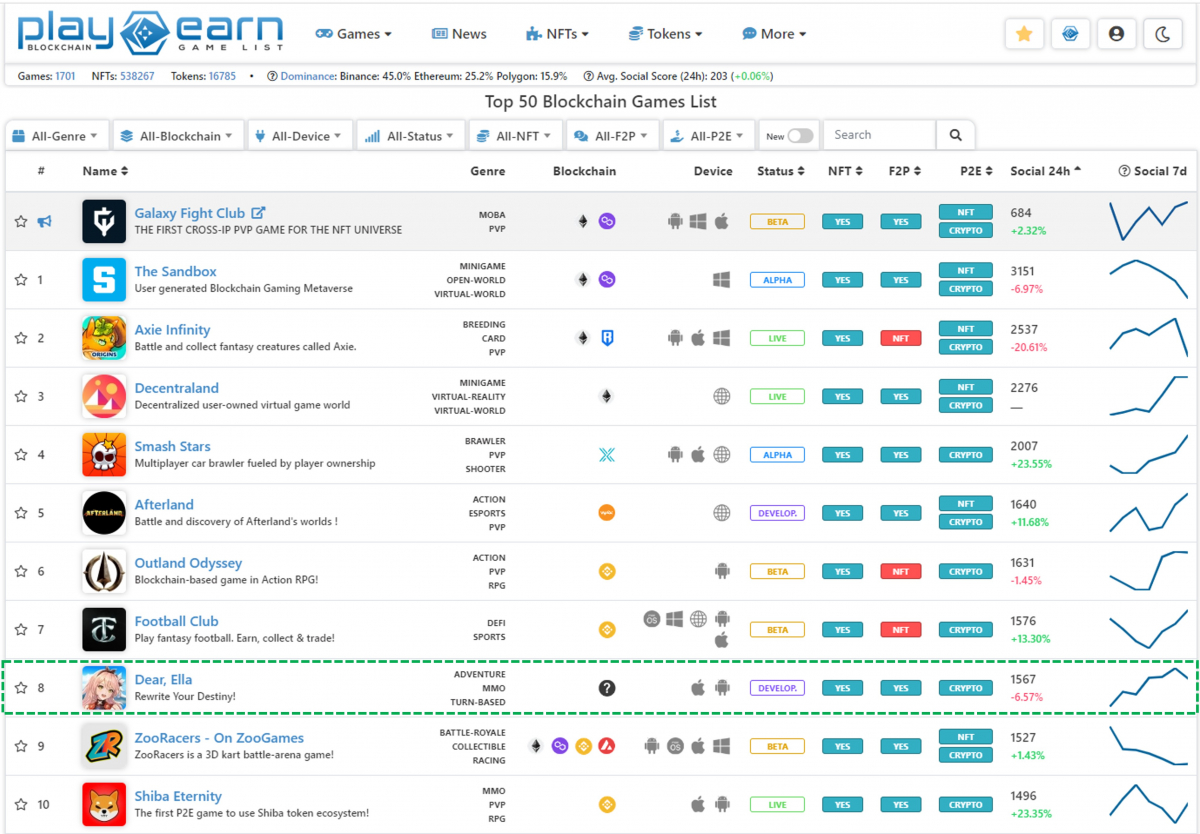1200x834 pixels.
Task: Expand the All-Genre filter dropdown
Action: point(57,136)
